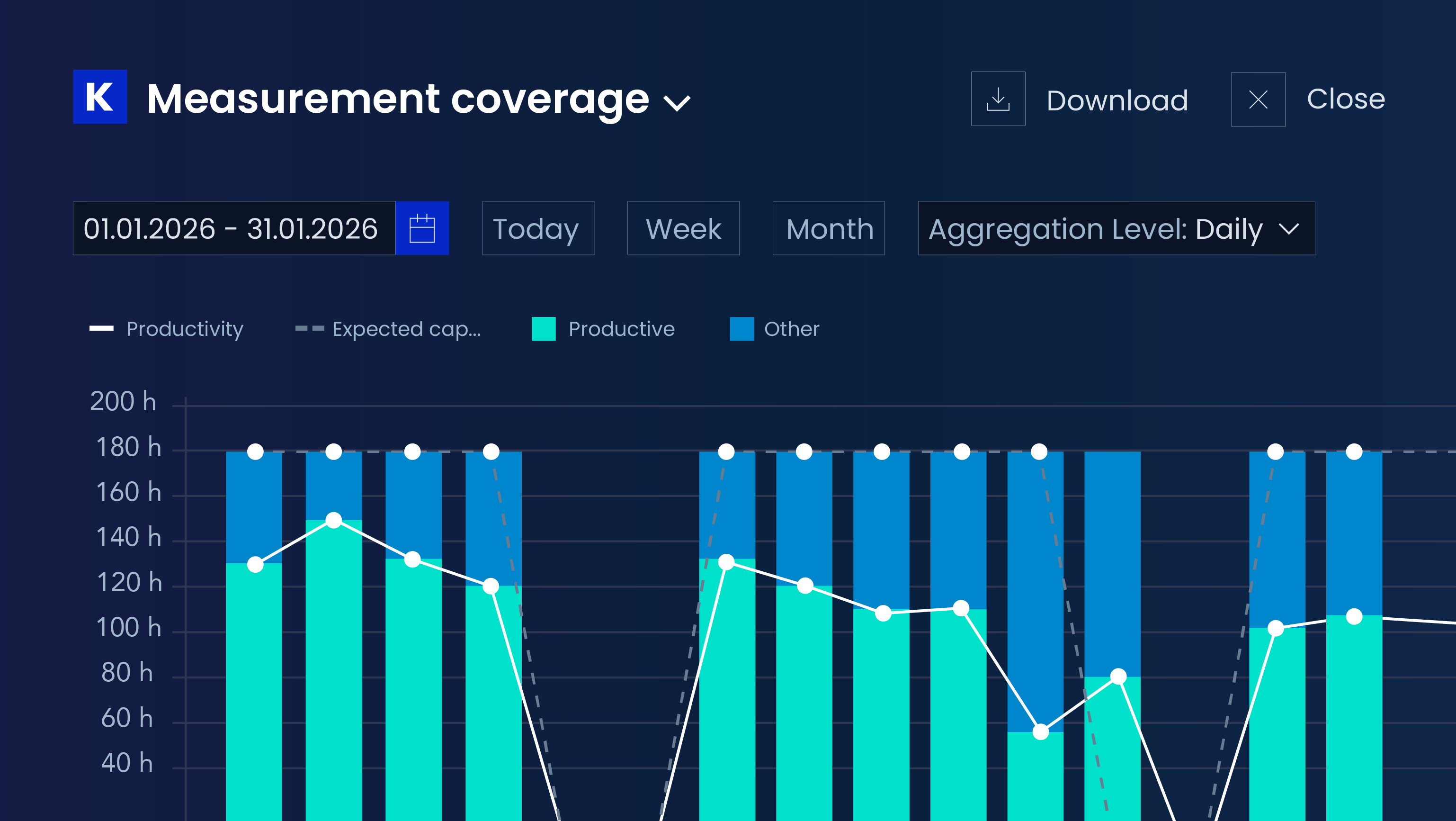Click the Download text label
Screen dimensions: 1456x821
tap(1117, 100)
